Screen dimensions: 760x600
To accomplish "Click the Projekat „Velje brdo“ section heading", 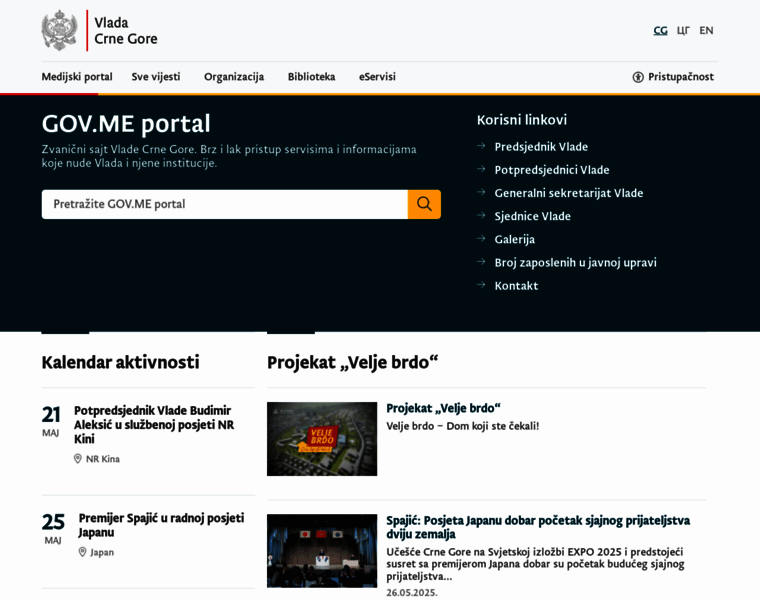I will [x=352, y=363].
